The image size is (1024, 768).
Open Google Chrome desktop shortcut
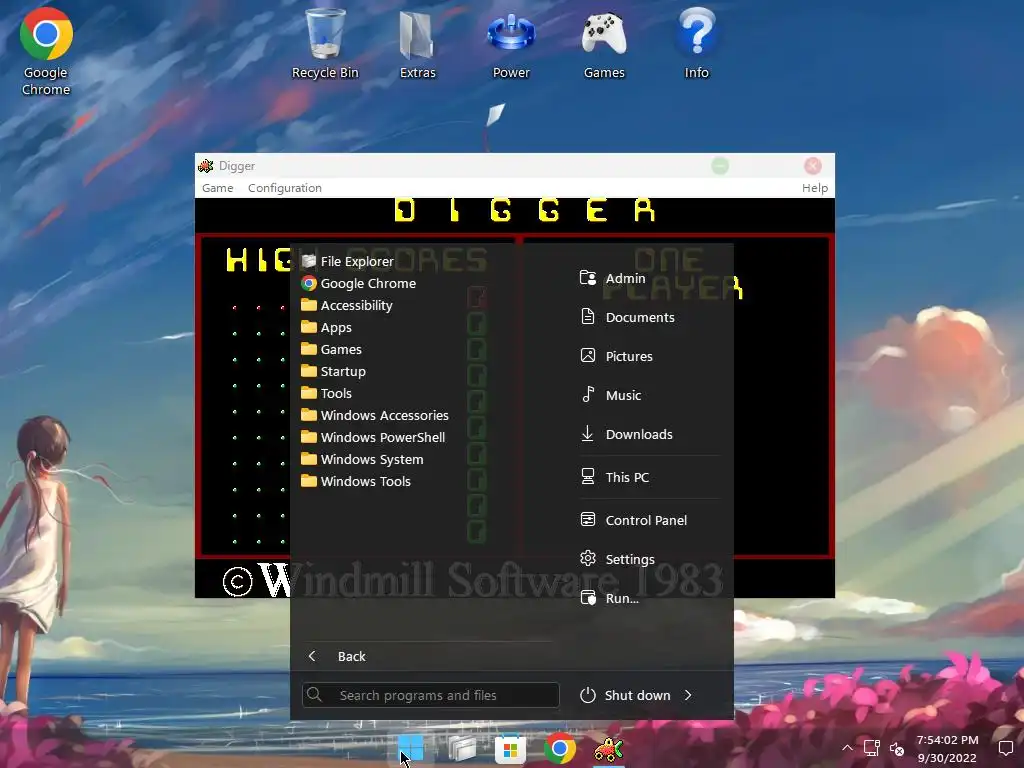click(x=46, y=52)
